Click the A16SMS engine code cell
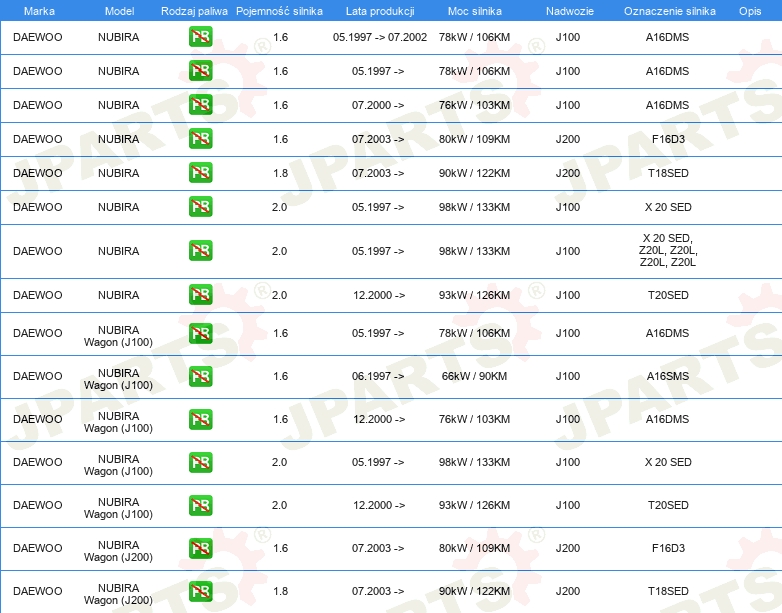The width and height of the screenshot is (782, 613). tap(668, 376)
